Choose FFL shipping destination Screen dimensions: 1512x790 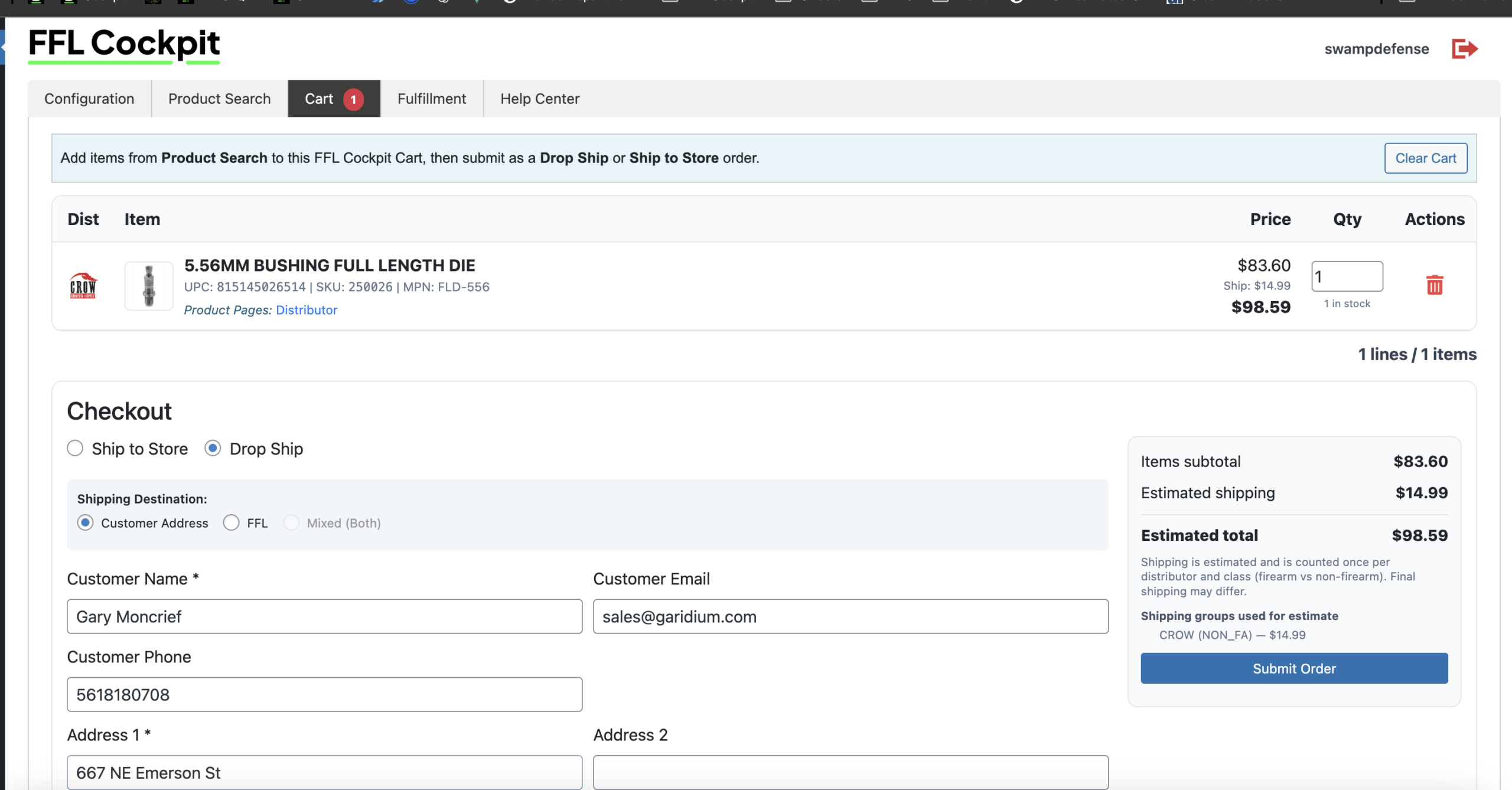(232, 523)
